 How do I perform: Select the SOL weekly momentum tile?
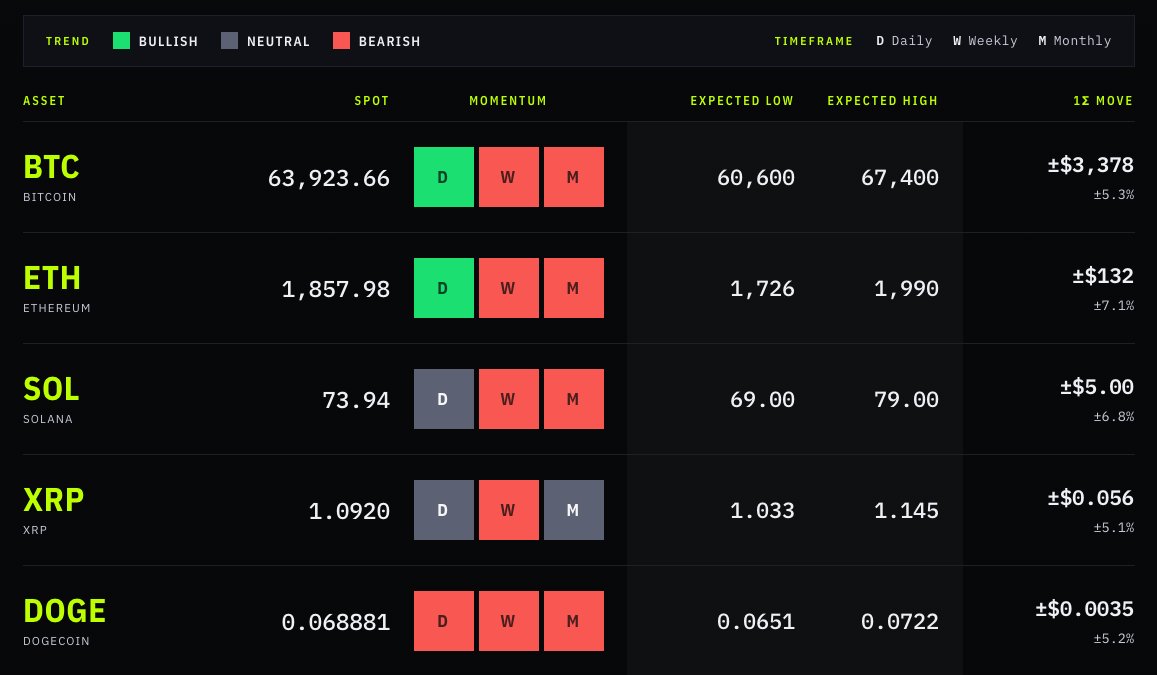pyautogui.click(x=508, y=399)
